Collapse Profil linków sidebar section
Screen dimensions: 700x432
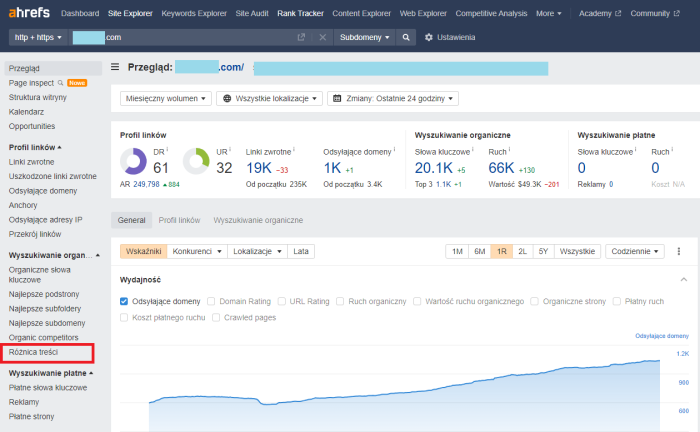(x=35, y=147)
